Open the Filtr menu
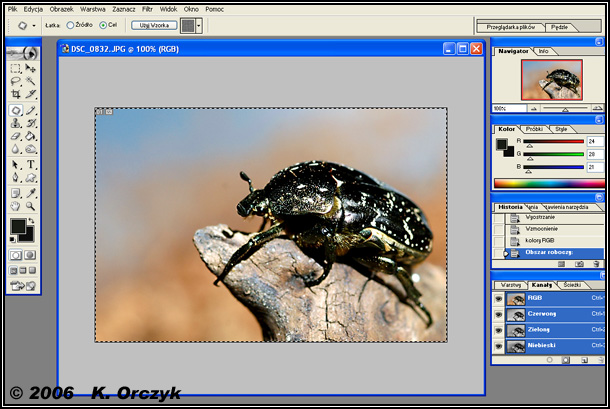This screenshot has height=409, width=610. point(147,8)
